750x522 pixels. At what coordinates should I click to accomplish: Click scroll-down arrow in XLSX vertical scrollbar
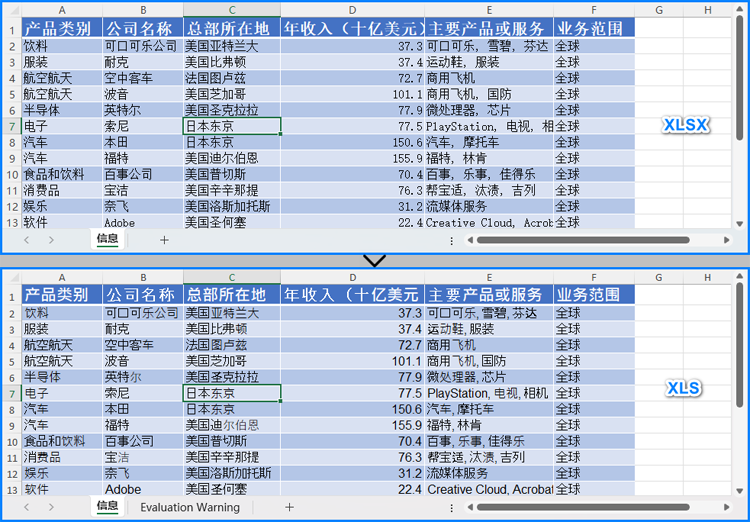[740, 223]
